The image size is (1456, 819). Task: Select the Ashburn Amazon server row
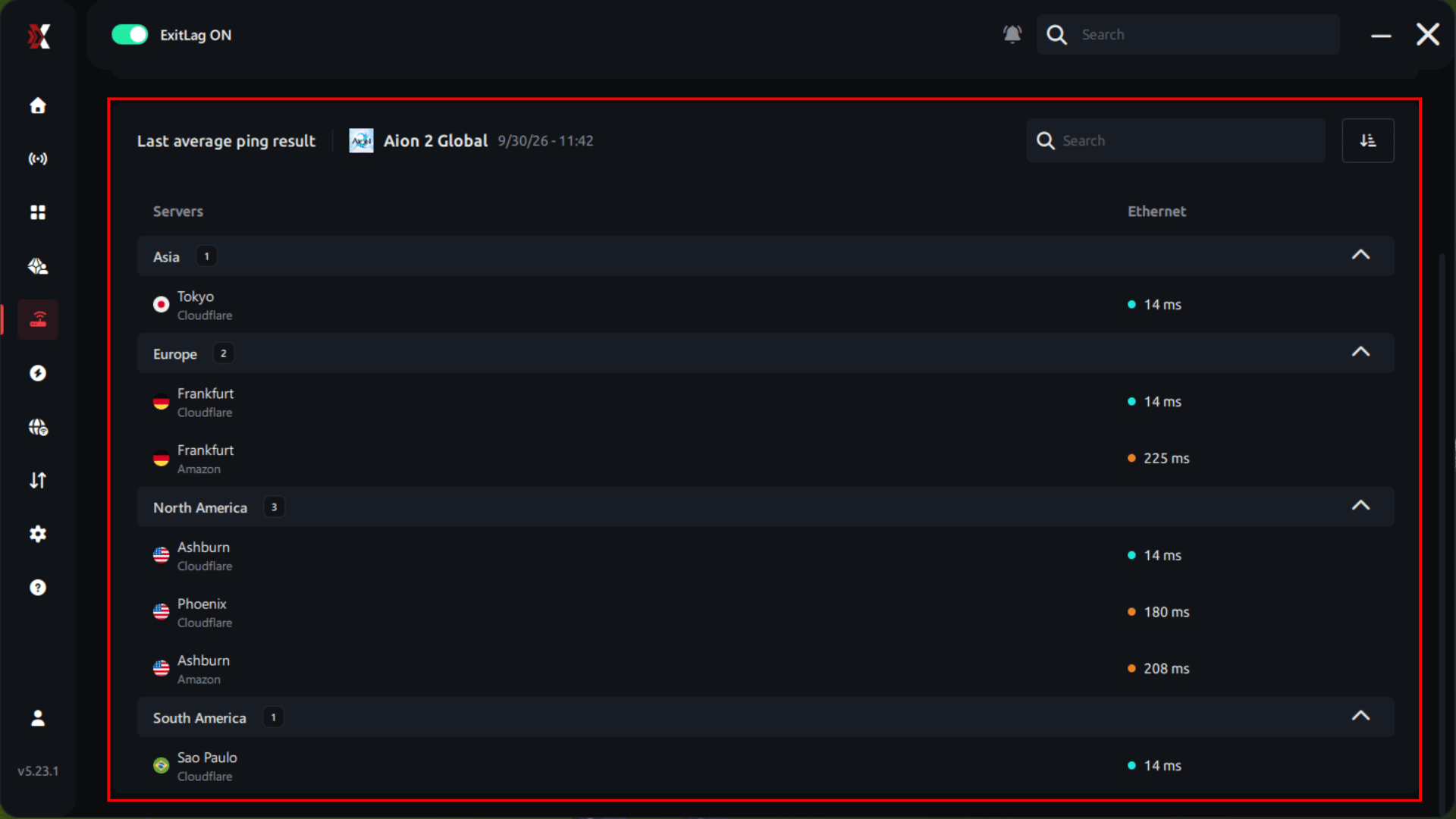766,670
